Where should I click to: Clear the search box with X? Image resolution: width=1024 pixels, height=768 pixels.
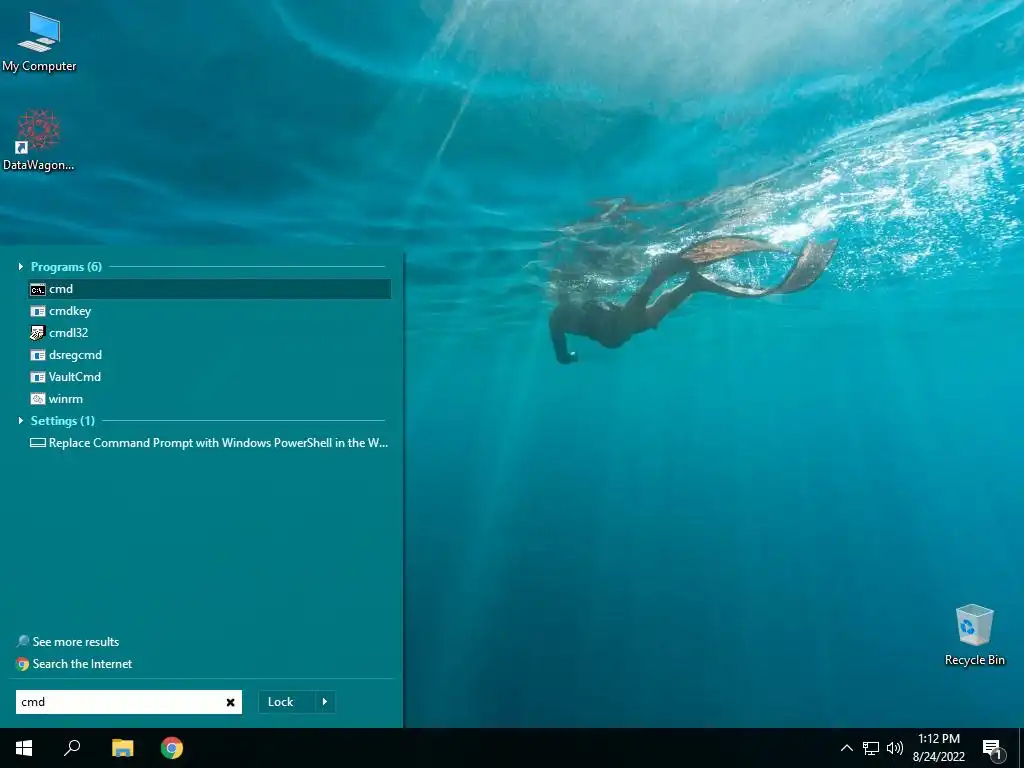pyautogui.click(x=231, y=703)
